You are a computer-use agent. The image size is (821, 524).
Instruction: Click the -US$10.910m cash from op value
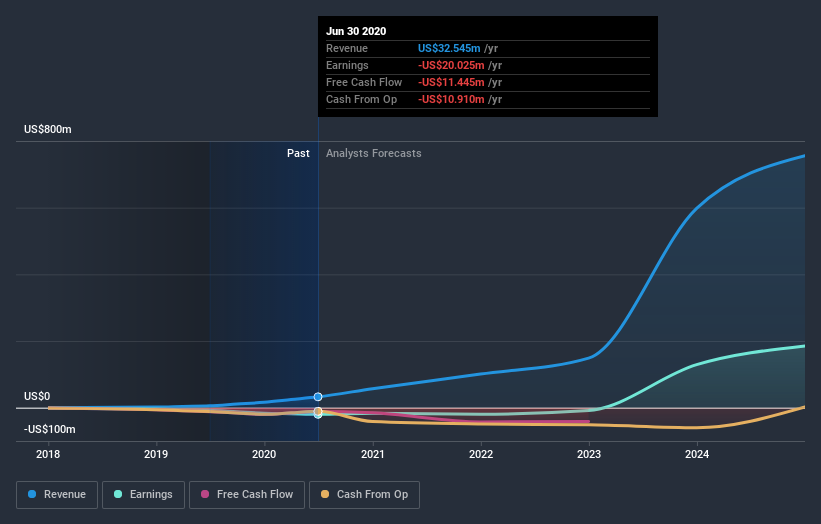coord(451,99)
